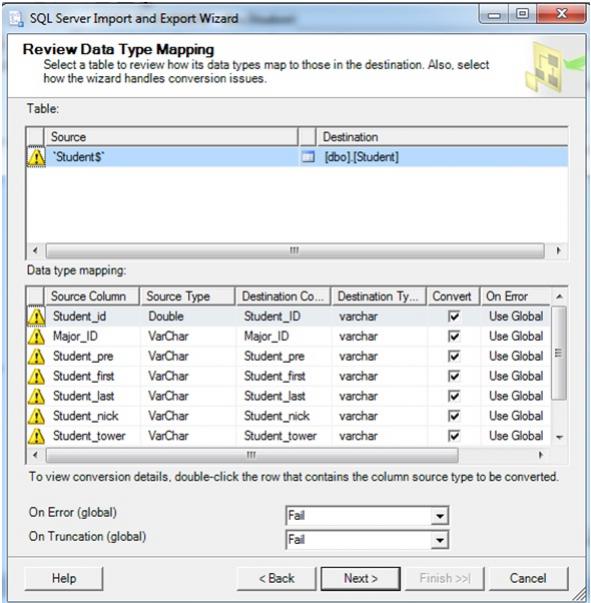Select the Student_id source column cell
Image resolution: width=591 pixels, height=603 pixels.
92,316
